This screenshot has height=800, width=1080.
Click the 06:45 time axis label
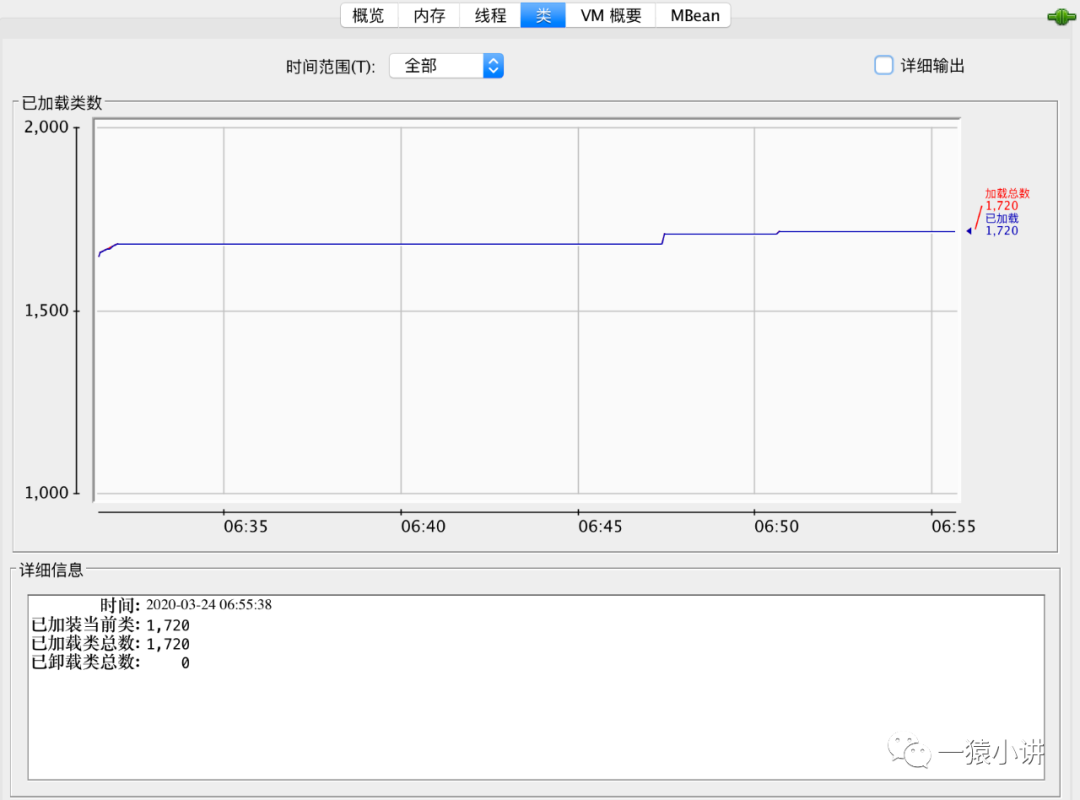(x=600, y=526)
